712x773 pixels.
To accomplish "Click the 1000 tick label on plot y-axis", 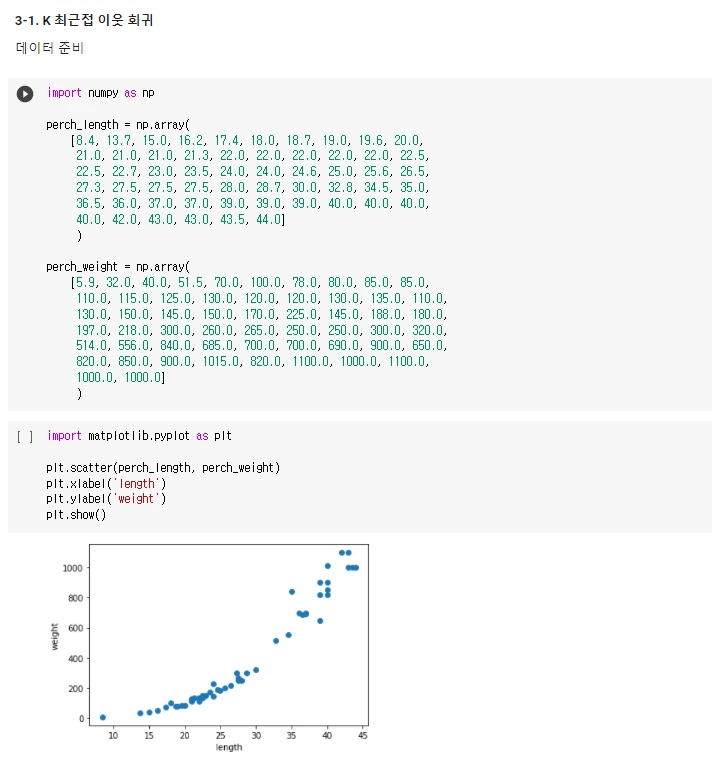I will coord(70,568).
